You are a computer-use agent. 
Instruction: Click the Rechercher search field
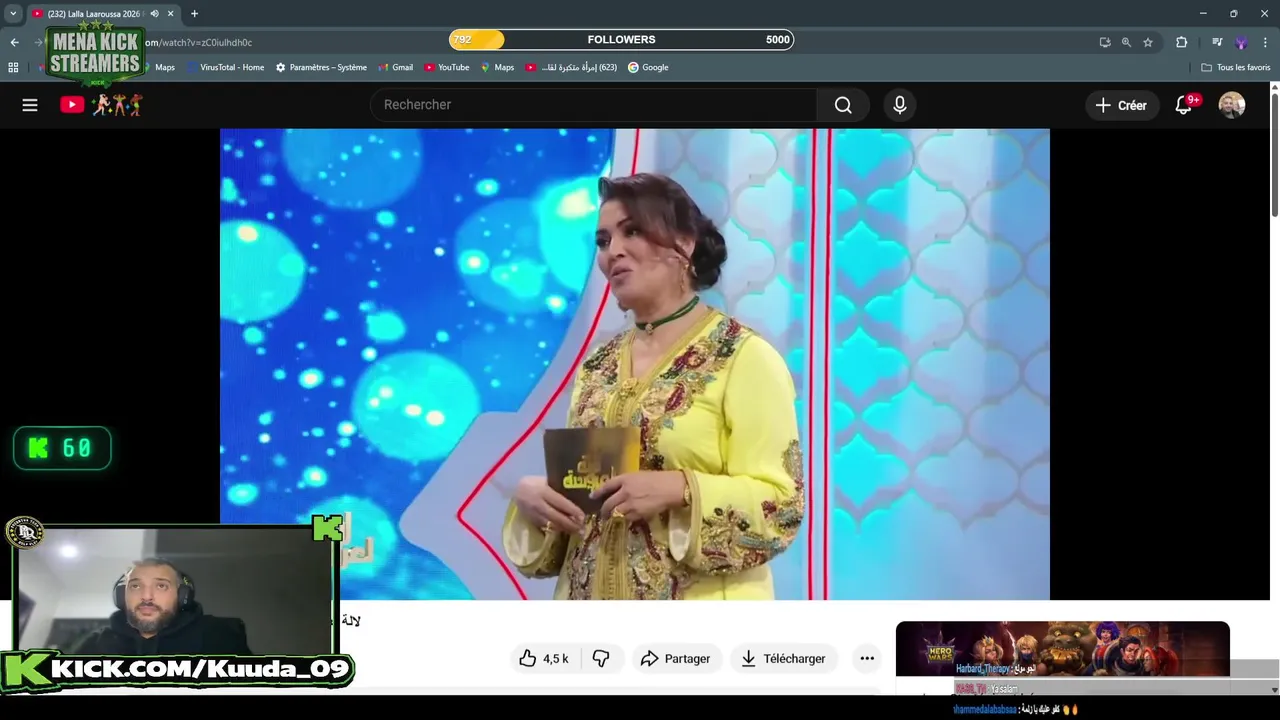pyautogui.click(x=594, y=105)
